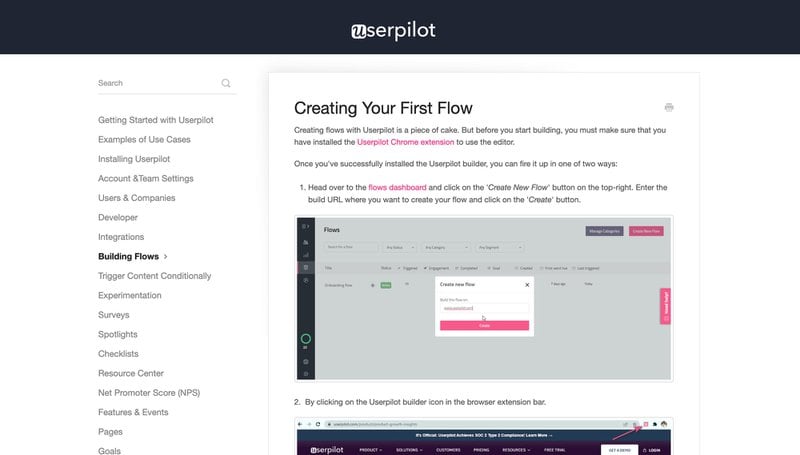Open Getting Started with Userpilot
The width and height of the screenshot is (800, 455).
156,120
